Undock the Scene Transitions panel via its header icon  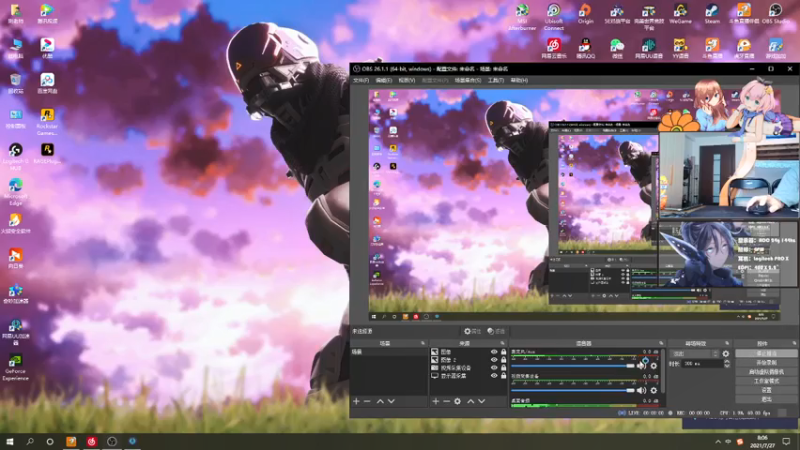click(x=727, y=343)
